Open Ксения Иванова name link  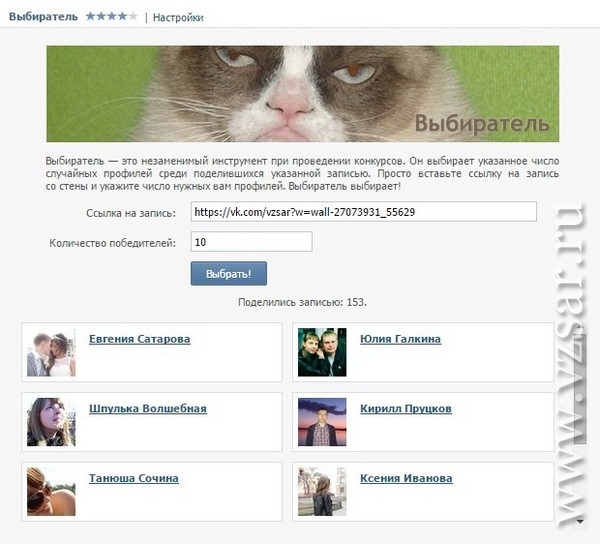point(406,478)
